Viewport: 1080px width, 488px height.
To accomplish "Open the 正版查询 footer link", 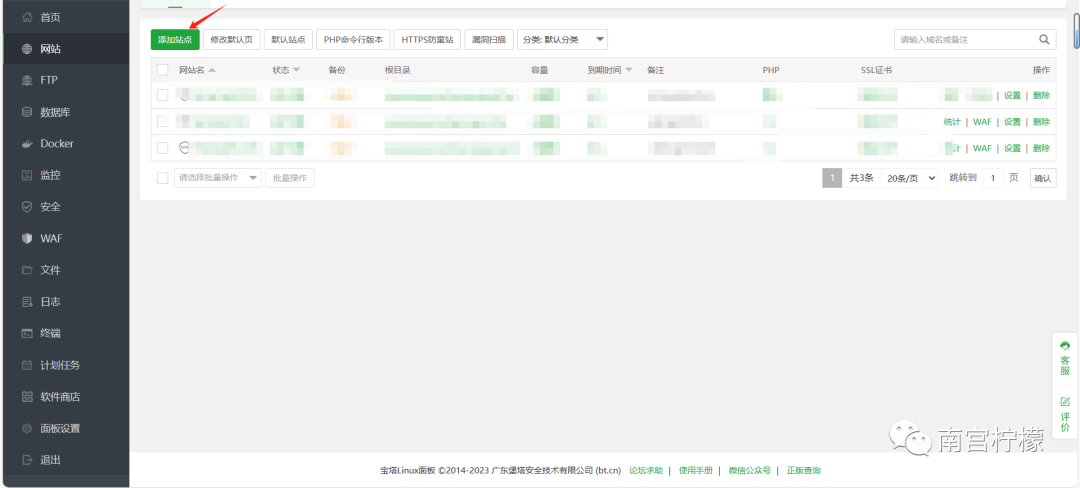I will click(804, 471).
